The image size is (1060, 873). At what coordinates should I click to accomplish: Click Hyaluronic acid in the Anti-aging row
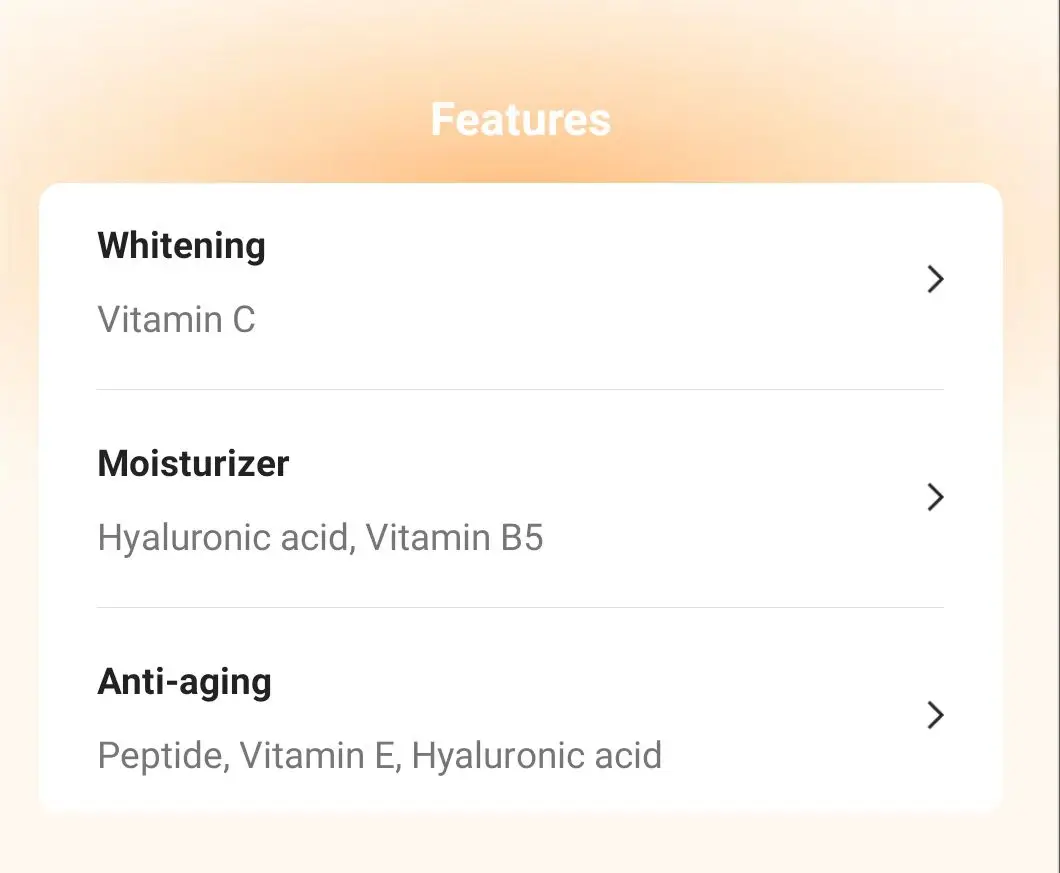536,755
